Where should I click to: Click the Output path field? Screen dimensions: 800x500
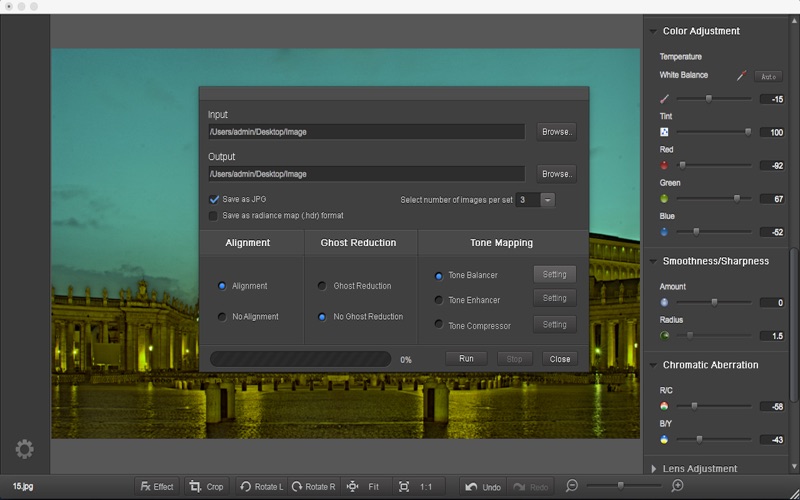click(x=366, y=174)
